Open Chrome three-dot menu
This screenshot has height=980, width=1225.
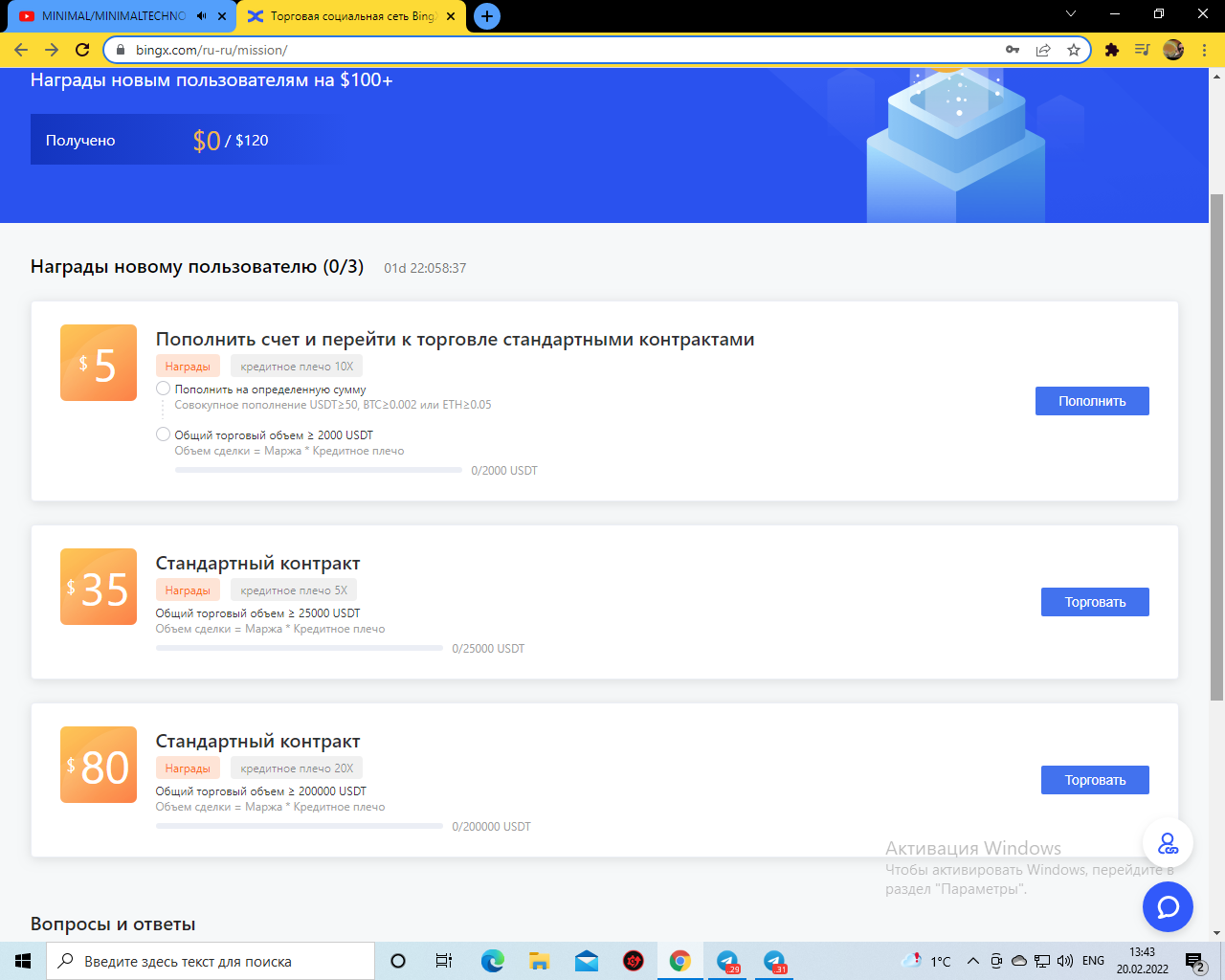point(1204,50)
